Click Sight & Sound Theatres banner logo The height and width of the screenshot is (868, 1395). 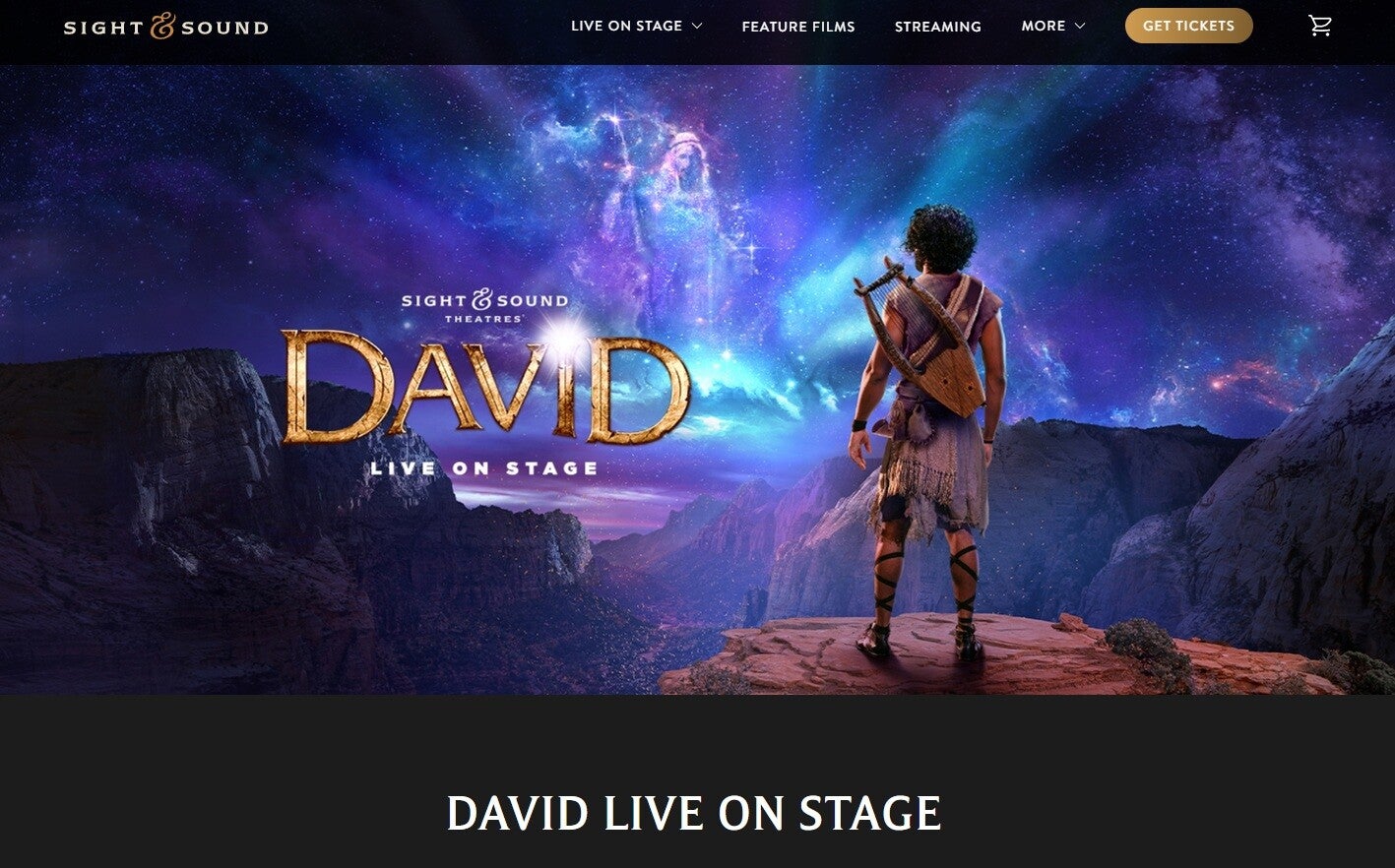(484, 305)
